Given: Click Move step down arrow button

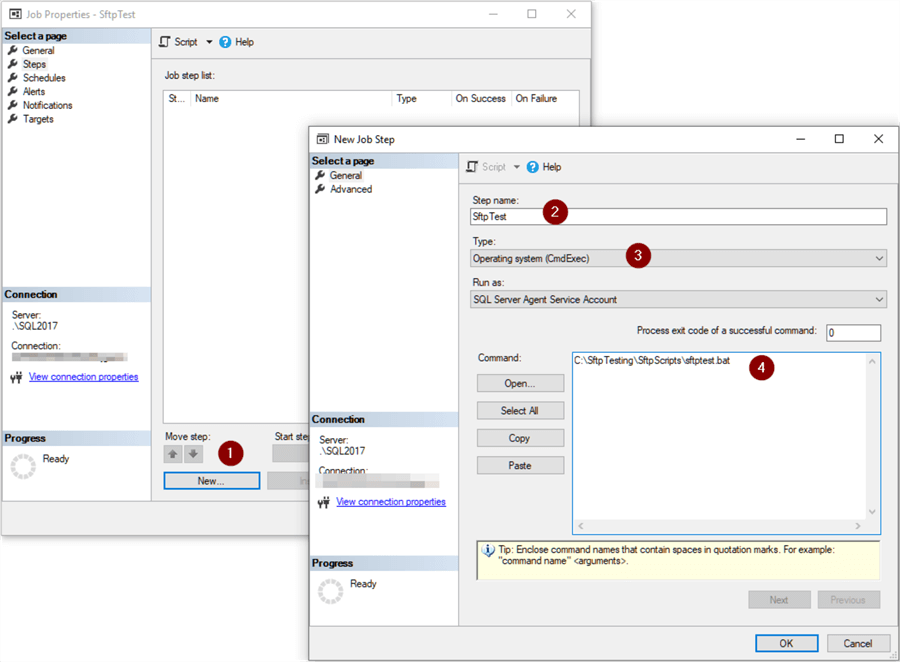Looking at the screenshot, I should coord(193,454).
